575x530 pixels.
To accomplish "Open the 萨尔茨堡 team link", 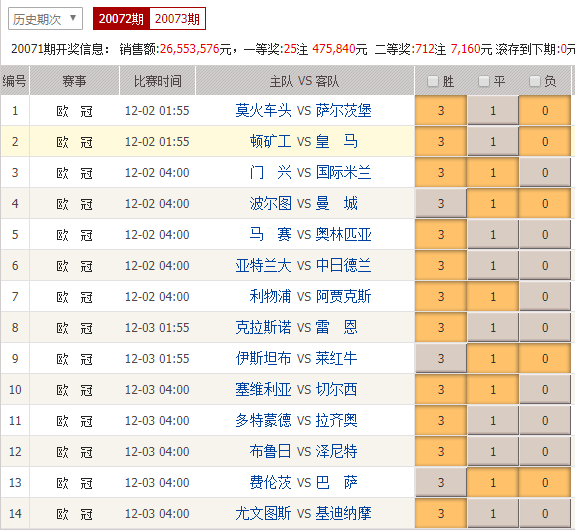I will pos(344,110).
